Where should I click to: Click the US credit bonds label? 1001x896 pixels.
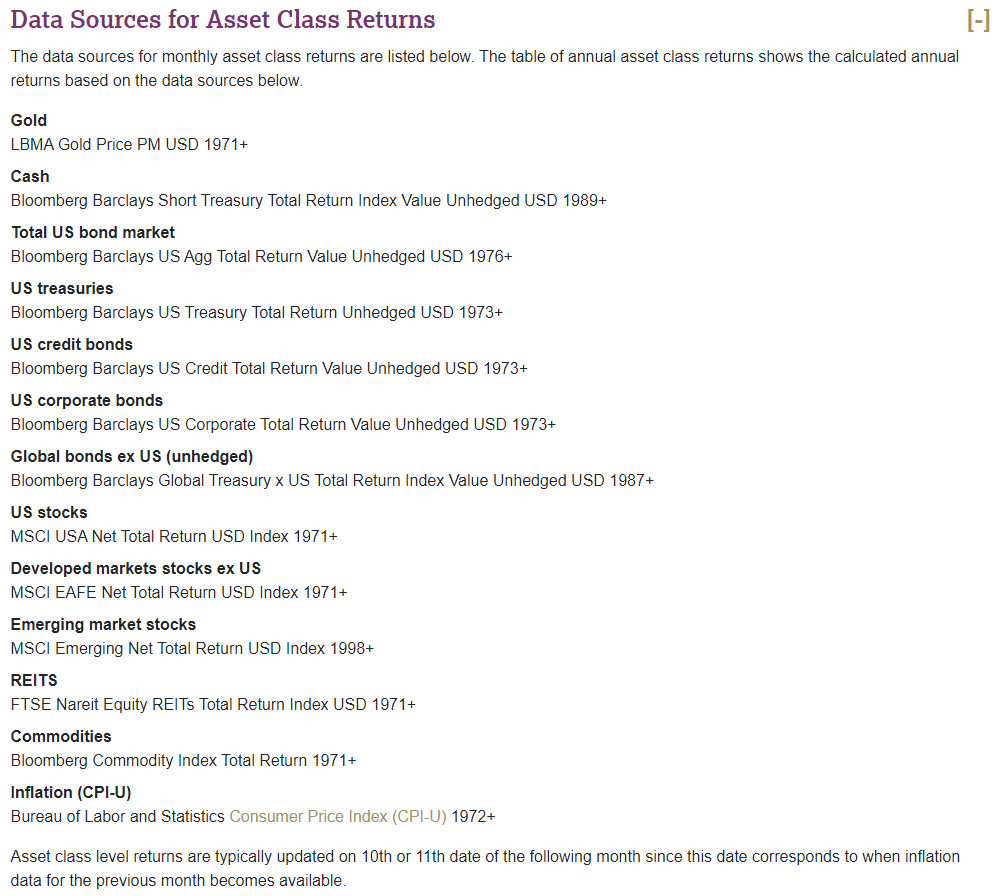(x=72, y=344)
